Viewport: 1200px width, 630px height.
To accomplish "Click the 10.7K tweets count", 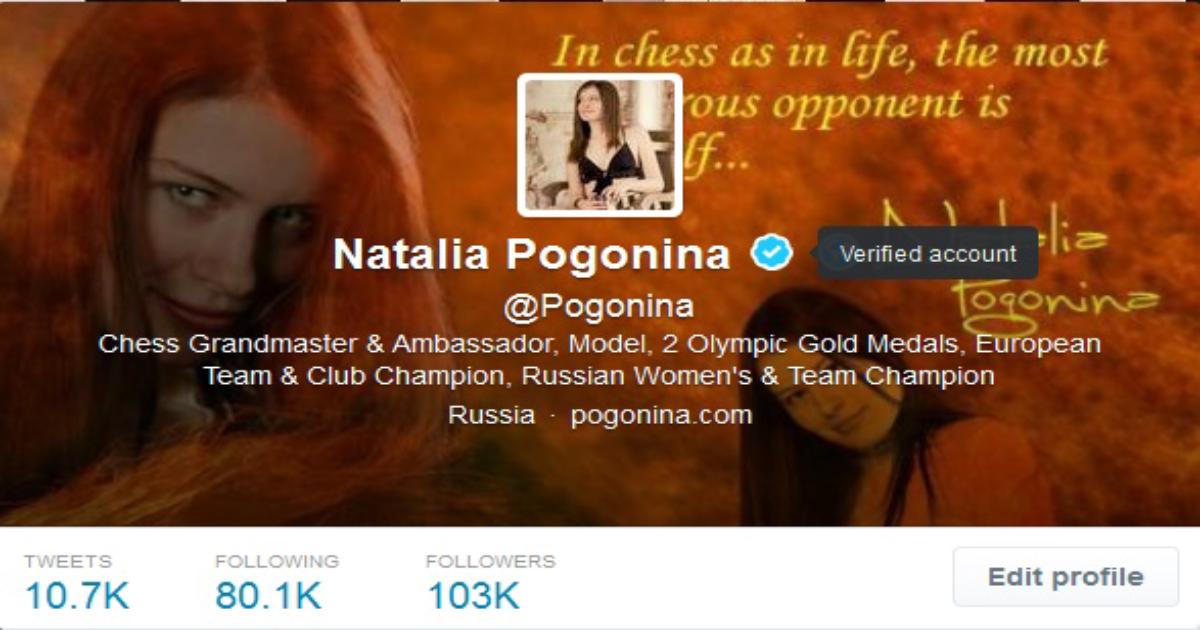I will tap(77, 596).
